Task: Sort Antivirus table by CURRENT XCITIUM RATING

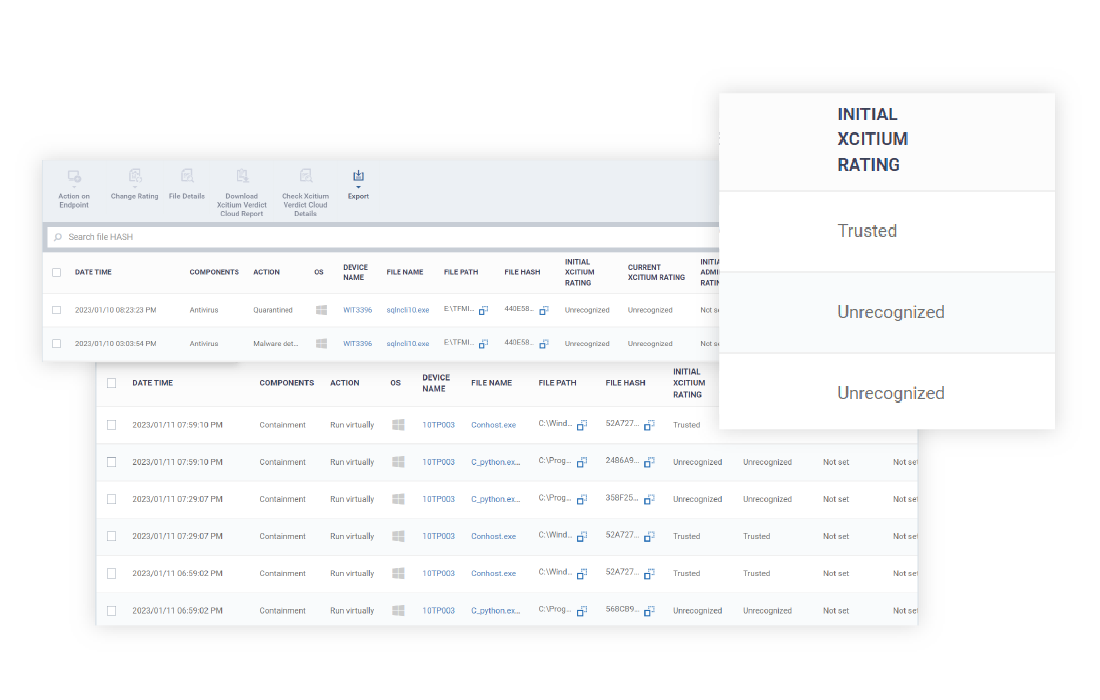Action: point(657,272)
